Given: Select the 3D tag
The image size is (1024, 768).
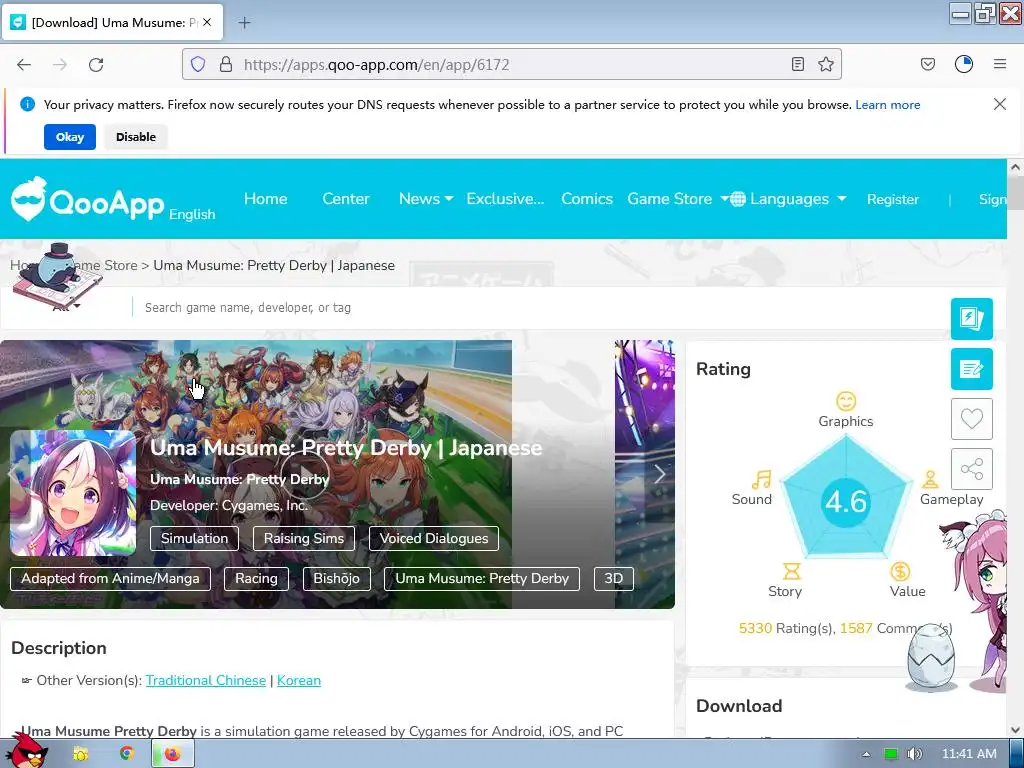Looking at the screenshot, I should point(613,579).
